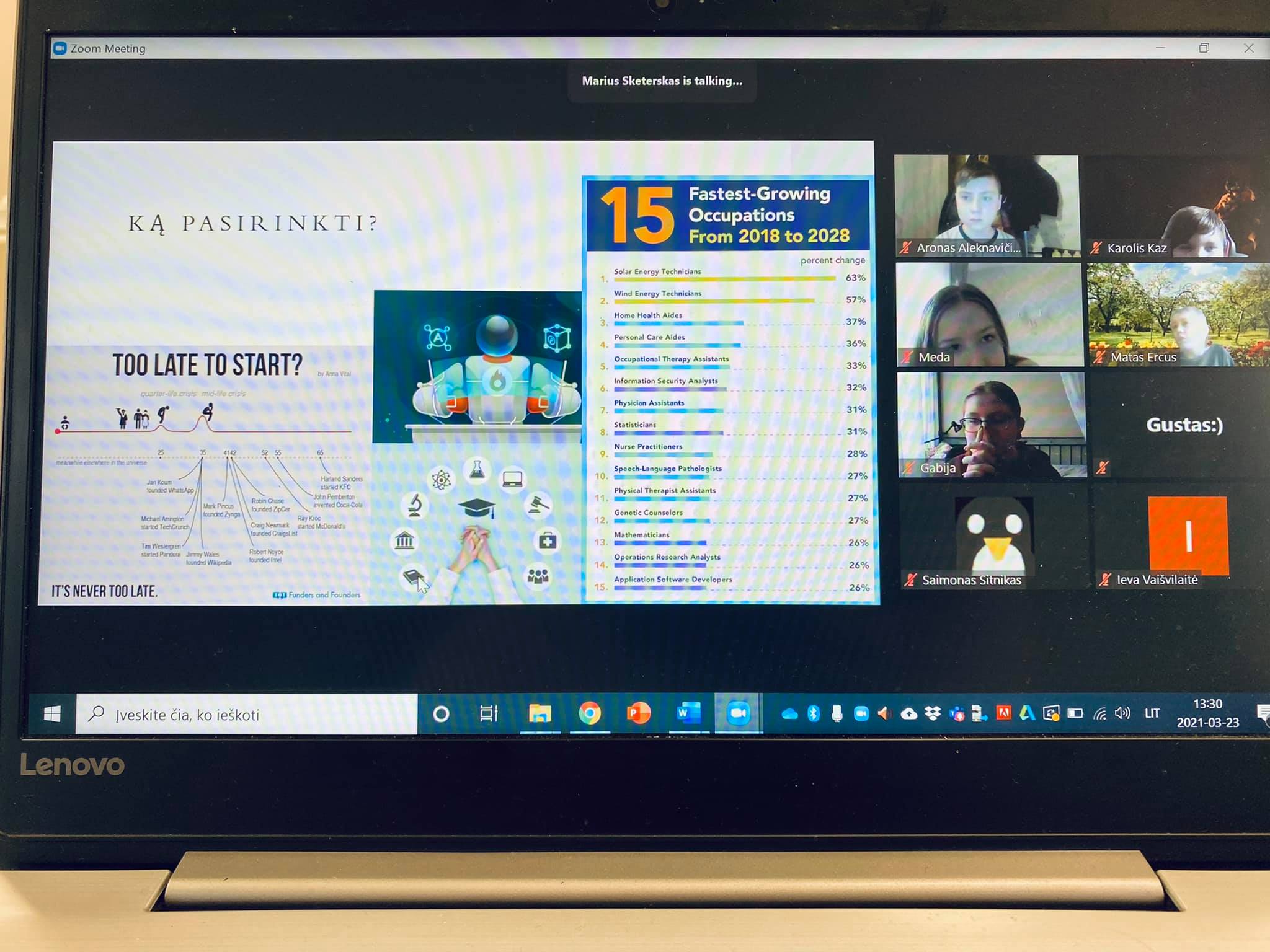This screenshot has height=952, width=1270.
Task: Open File Explorer from the taskbar
Action: tap(540, 713)
